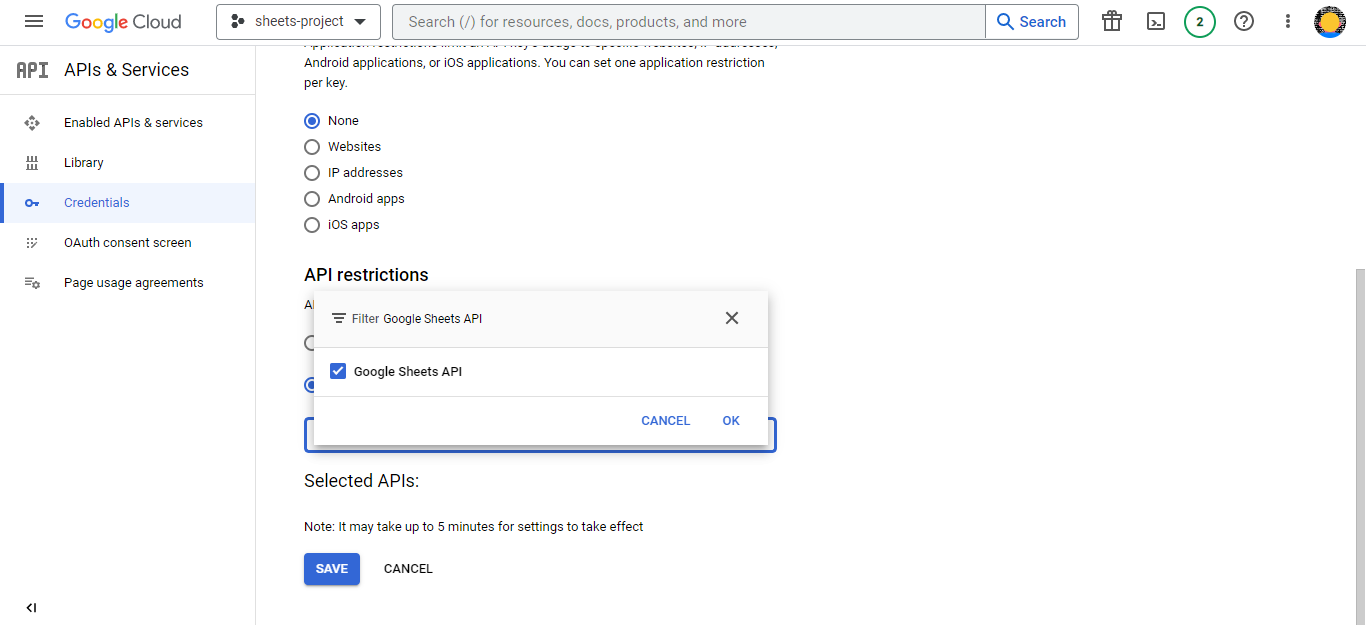Click the search input for resources and docs

(688, 22)
